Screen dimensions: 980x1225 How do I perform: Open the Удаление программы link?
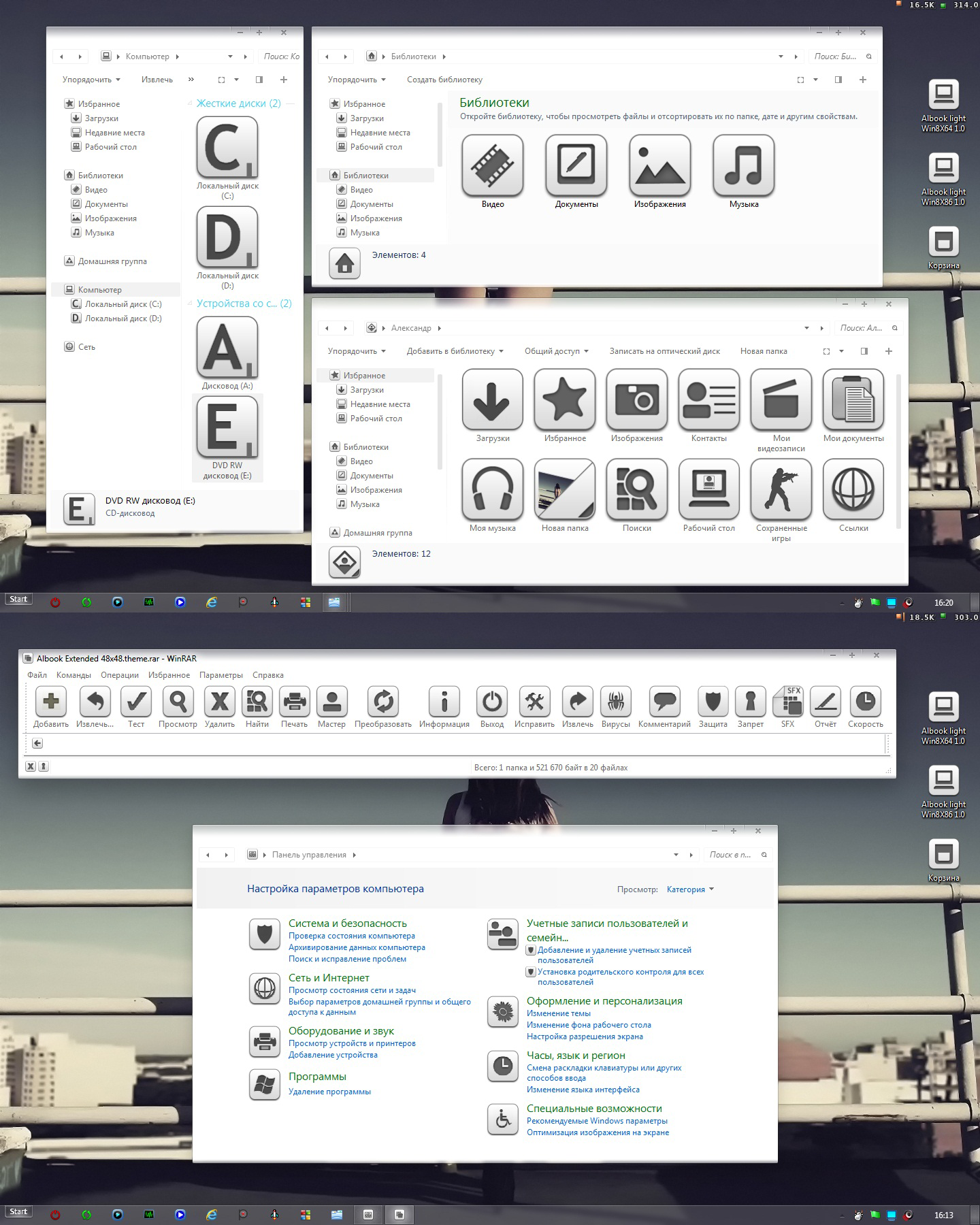tap(329, 1092)
